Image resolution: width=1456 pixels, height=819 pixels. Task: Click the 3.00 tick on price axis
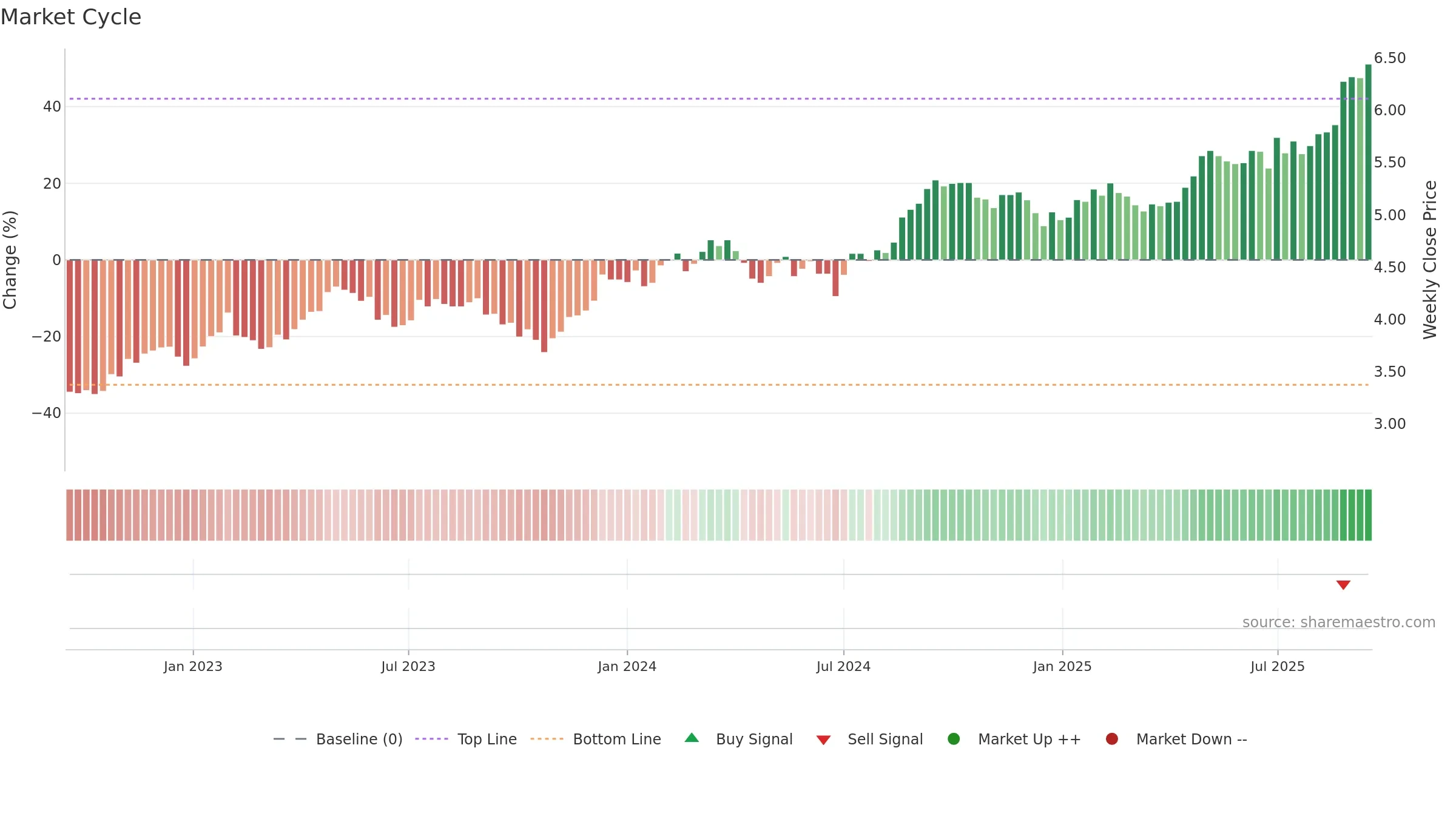tap(1390, 424)
